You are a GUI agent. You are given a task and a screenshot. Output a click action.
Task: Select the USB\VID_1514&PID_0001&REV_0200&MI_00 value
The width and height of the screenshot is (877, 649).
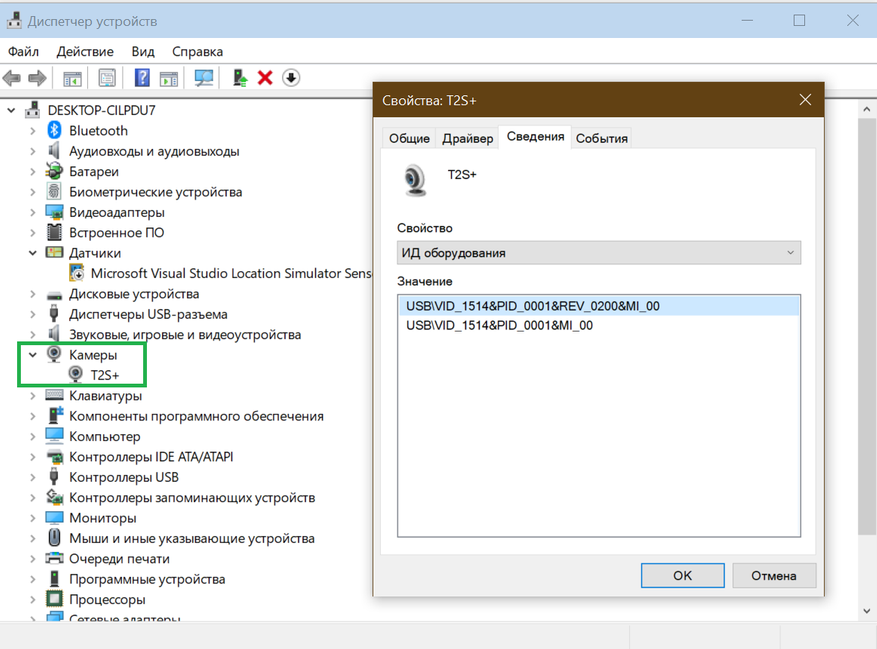(x=598, y=306)
